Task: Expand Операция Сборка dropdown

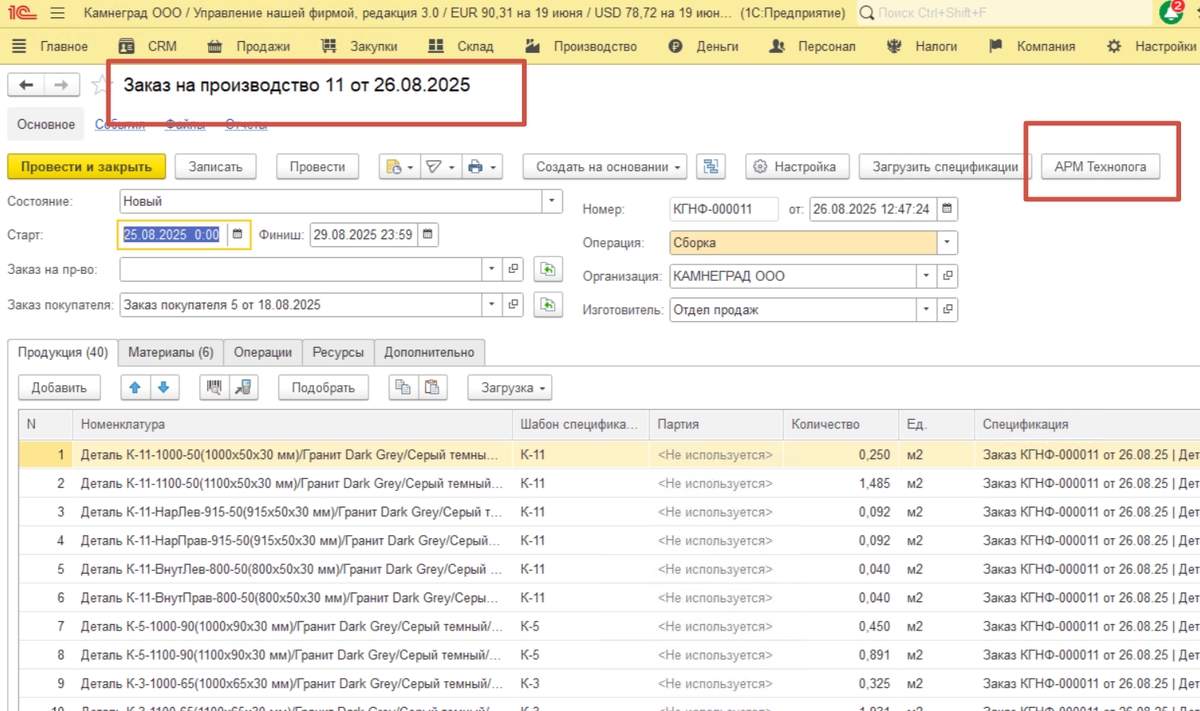Action: pyautogui.click(x=948, y=243)
